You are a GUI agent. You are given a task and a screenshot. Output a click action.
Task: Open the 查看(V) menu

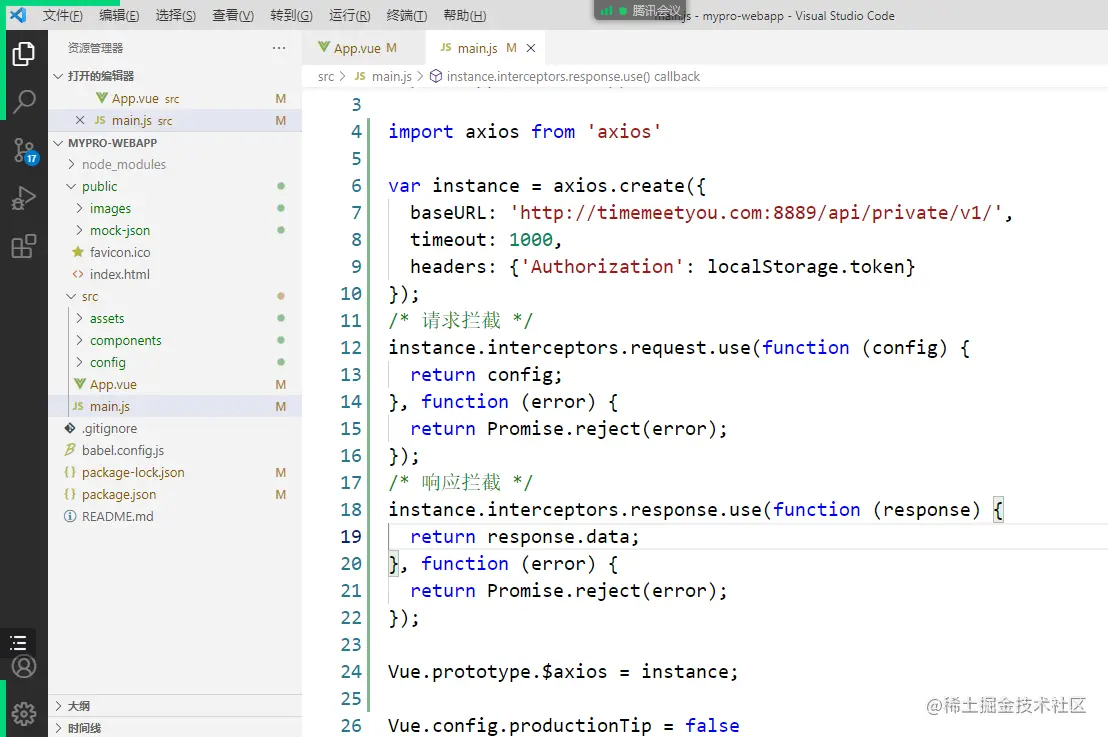(232, 16)
